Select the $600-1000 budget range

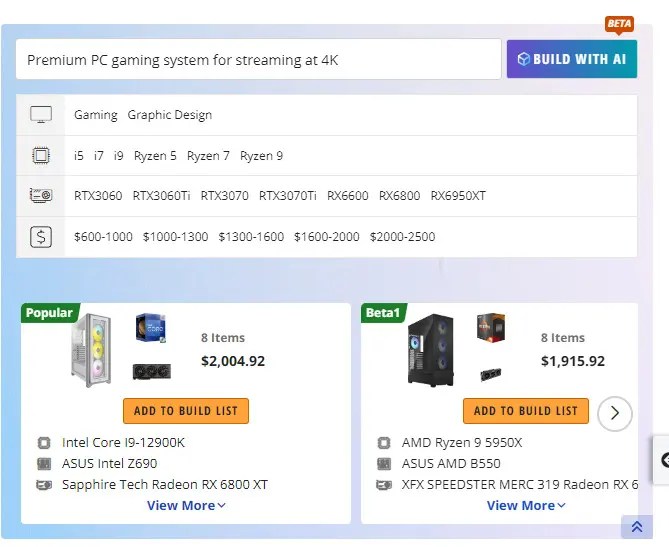(103, 237)
